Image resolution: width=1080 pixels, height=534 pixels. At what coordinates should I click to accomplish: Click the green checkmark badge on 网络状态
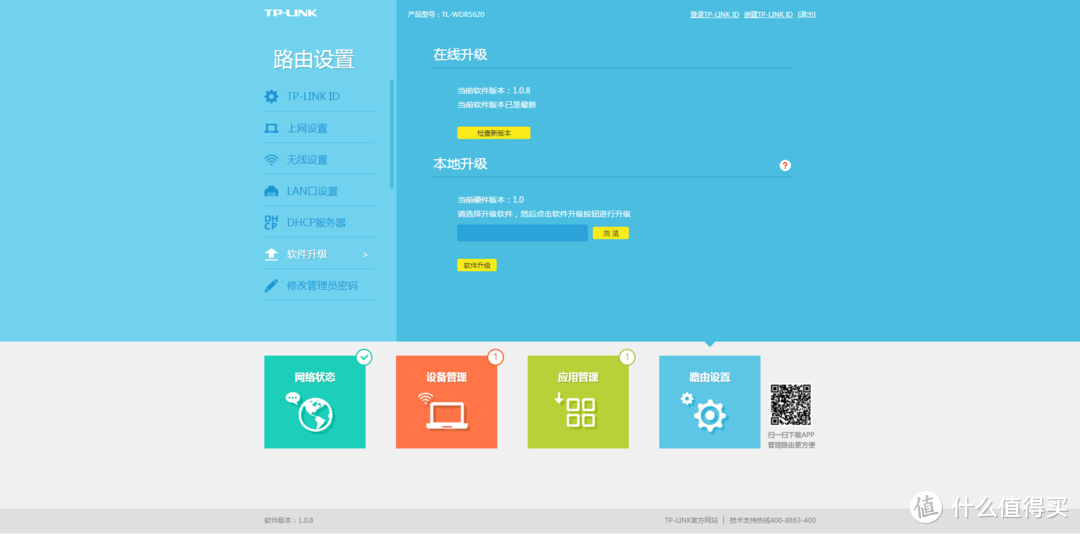364,357
